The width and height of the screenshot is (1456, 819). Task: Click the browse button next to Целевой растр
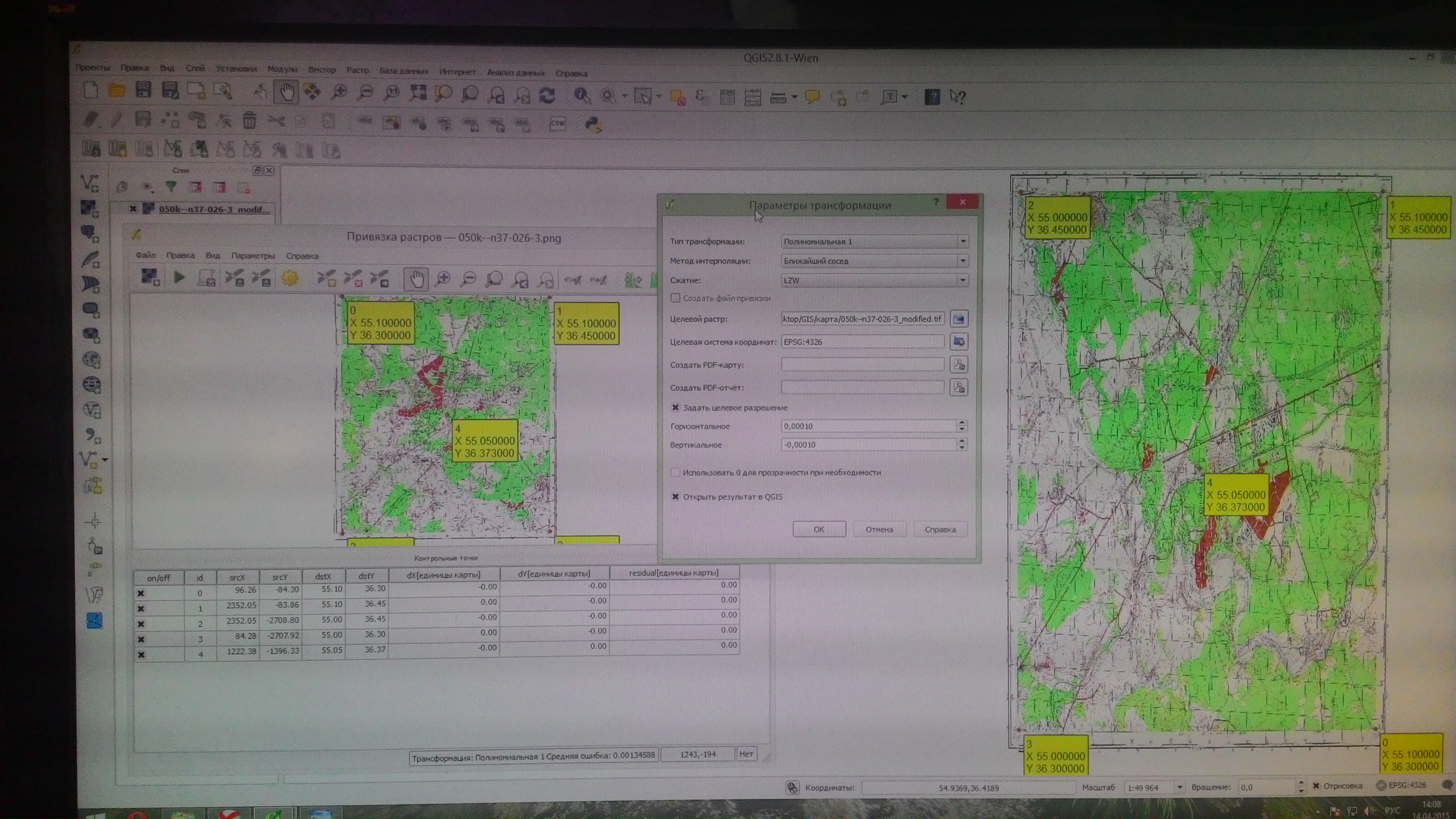959,319
